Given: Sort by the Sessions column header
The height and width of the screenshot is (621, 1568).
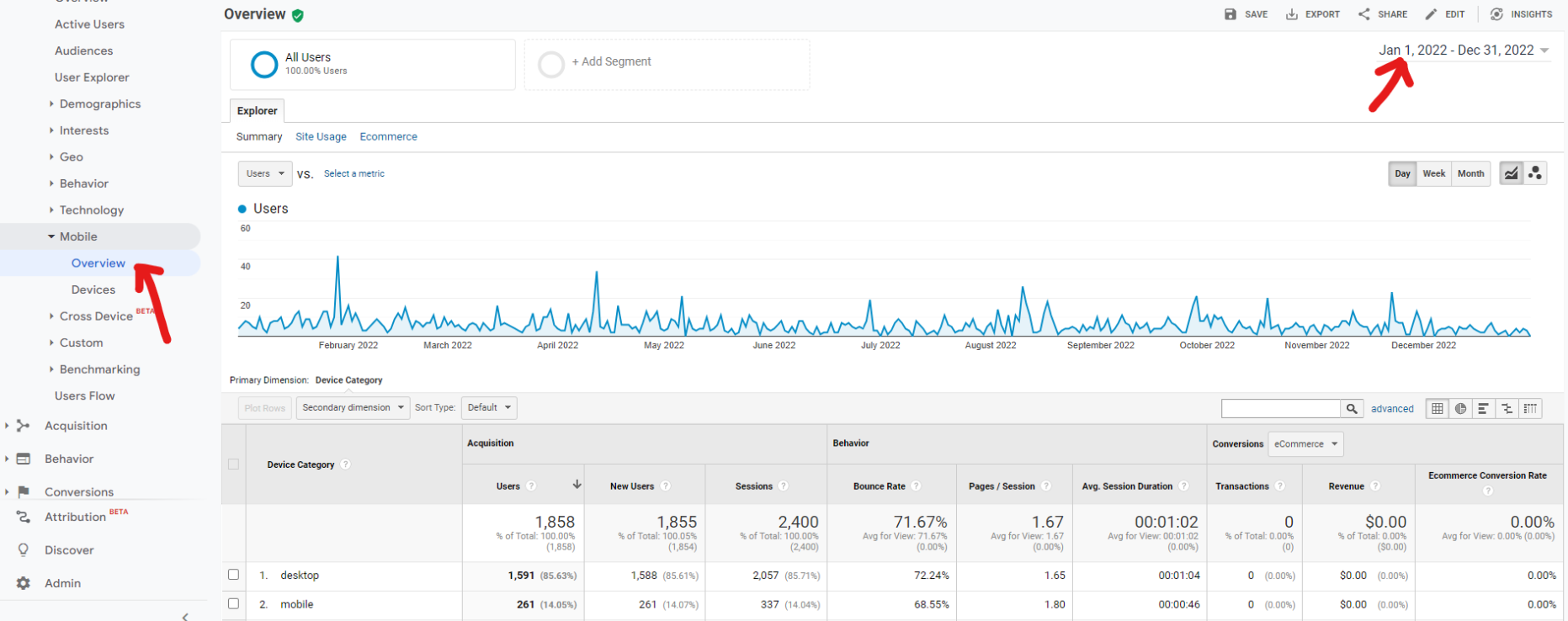Looking at the screenshot, I should [754, 486].
